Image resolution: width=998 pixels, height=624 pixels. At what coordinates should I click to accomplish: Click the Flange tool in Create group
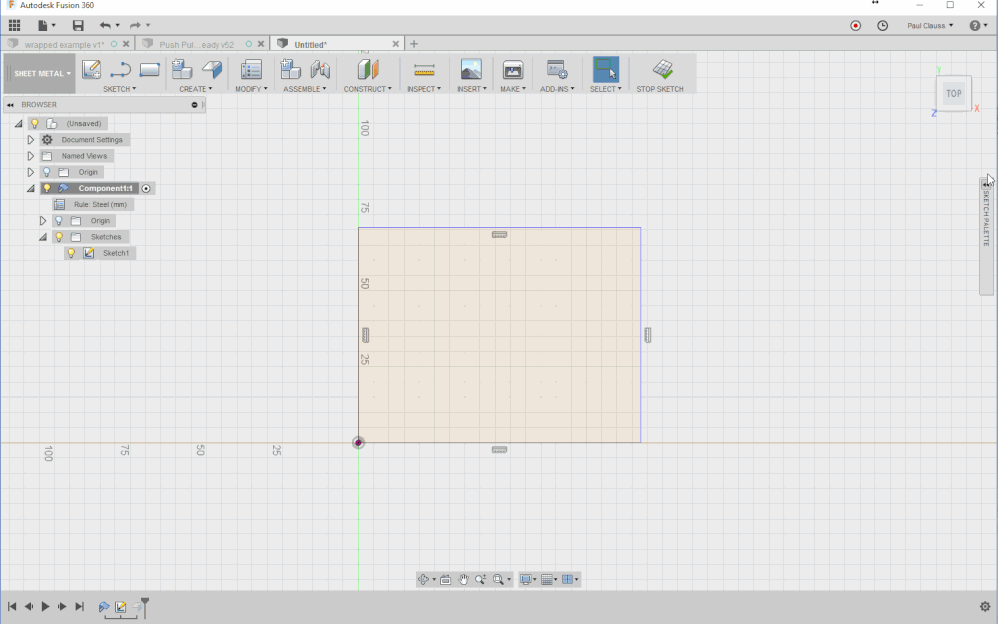pos(212,69)
